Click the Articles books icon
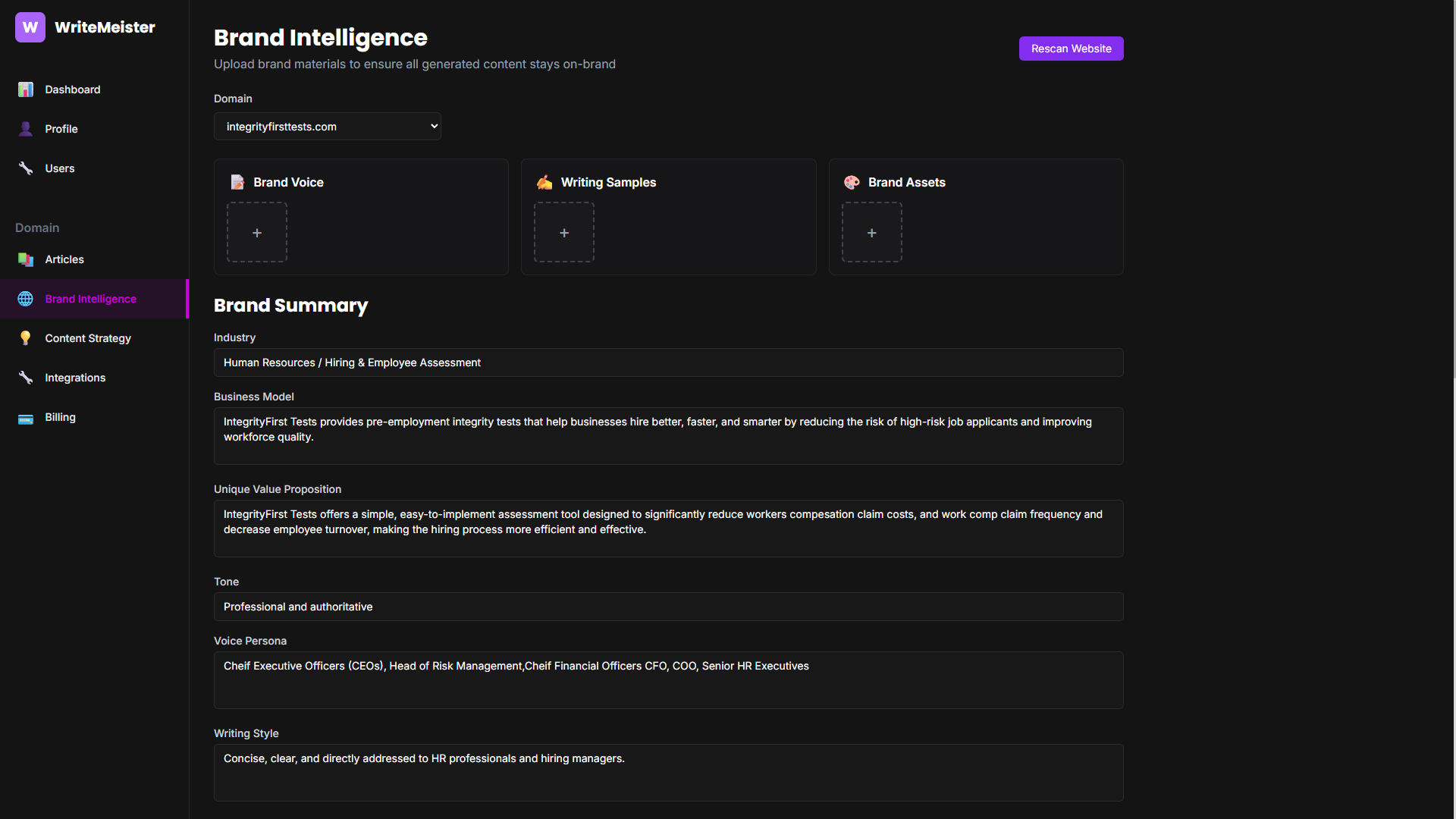The height and width of the screenshot is (819, 1456). 26,259
